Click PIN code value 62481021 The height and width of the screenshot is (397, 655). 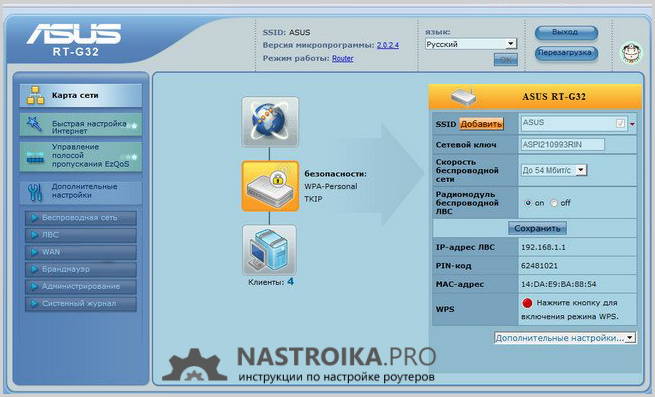click(x=539, y=266)
